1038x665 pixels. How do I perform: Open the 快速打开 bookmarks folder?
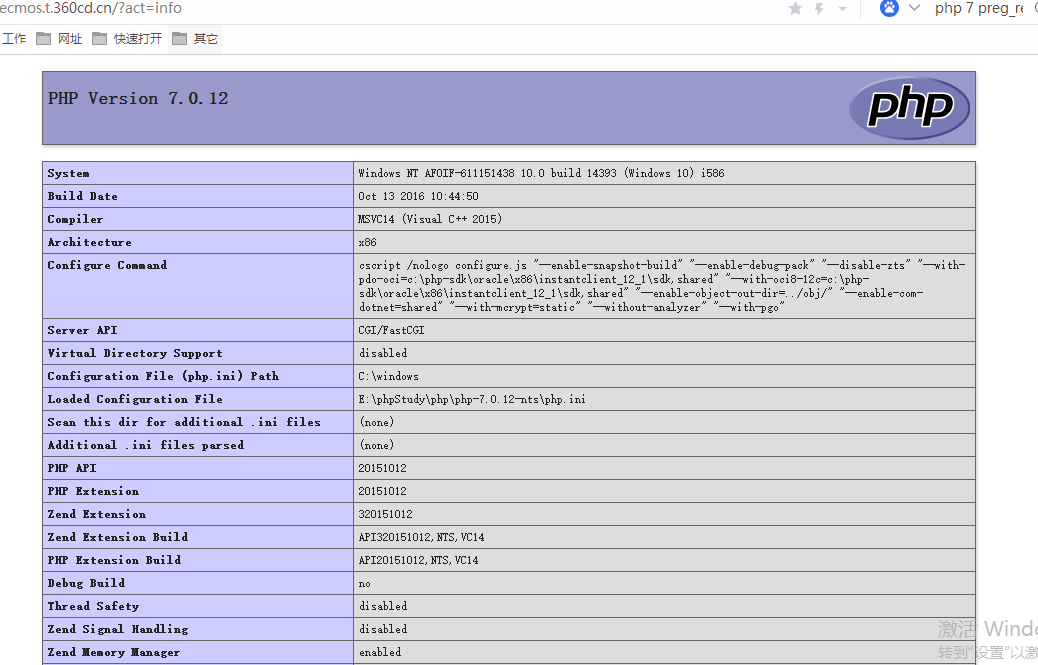(x=127, y=39)
